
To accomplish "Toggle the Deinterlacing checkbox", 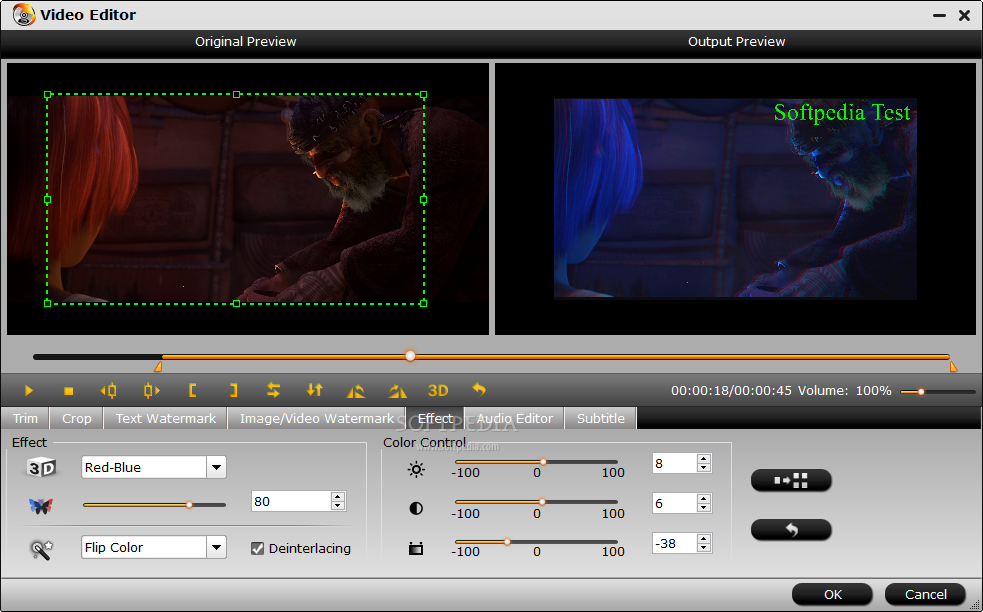I will [257, 549].
